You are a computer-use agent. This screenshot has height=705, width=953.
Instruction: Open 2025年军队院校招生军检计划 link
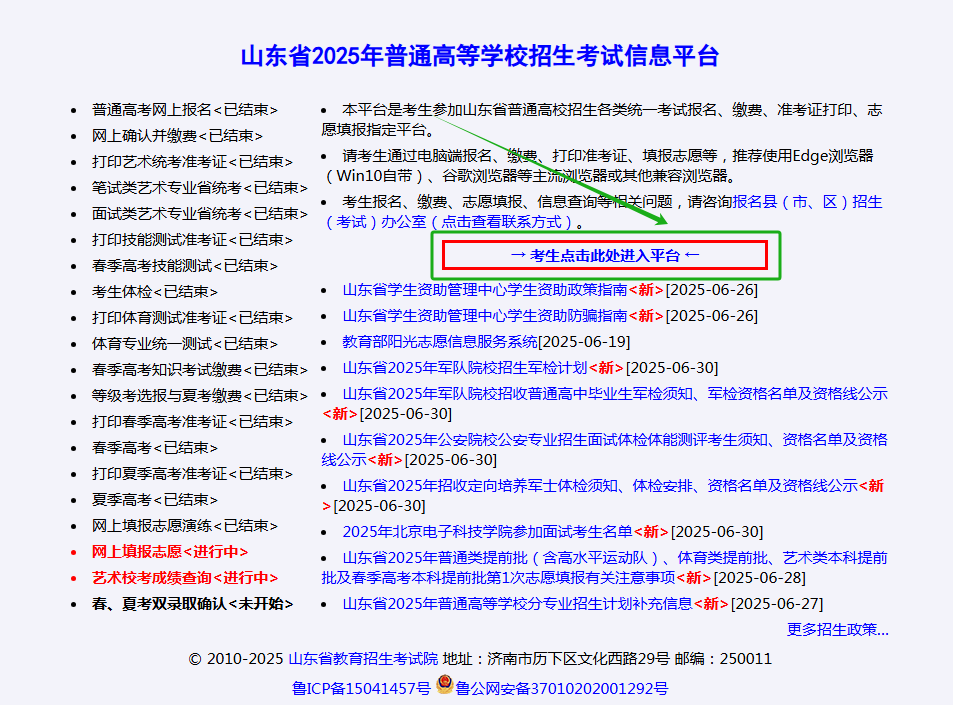pos(465,368)
